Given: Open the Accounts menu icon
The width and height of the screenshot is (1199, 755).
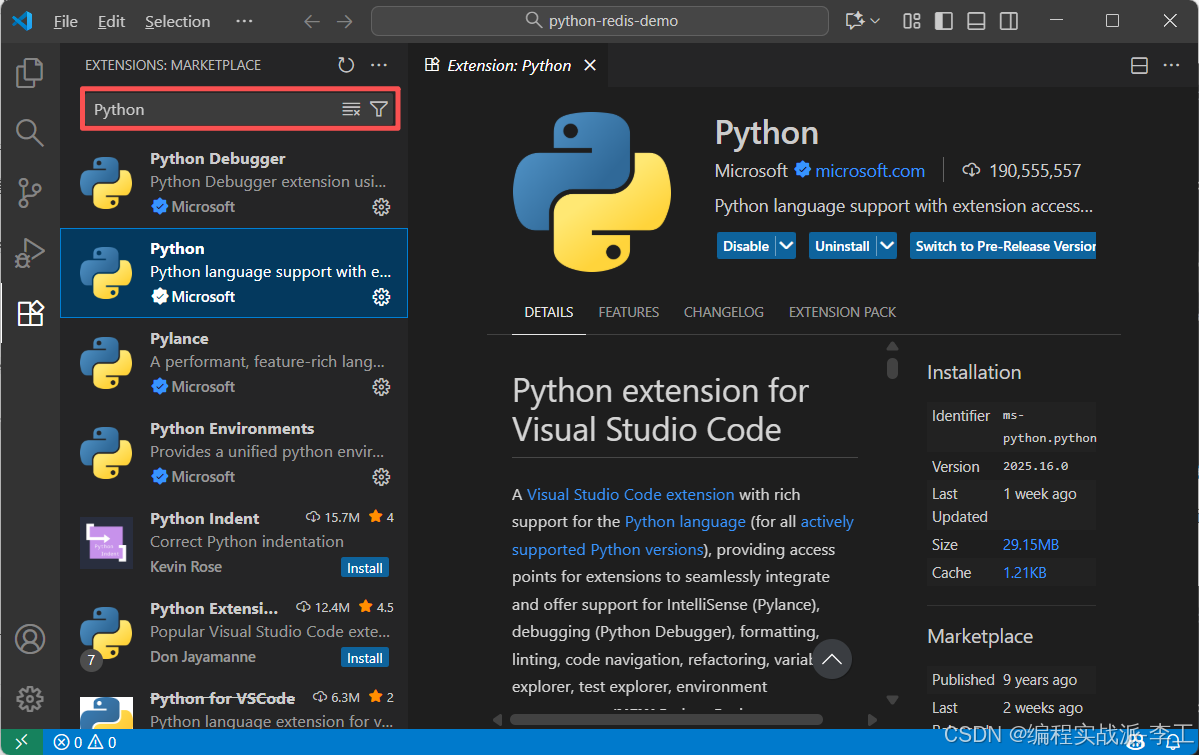Looking at the screenshot, I should click(30, 639).
